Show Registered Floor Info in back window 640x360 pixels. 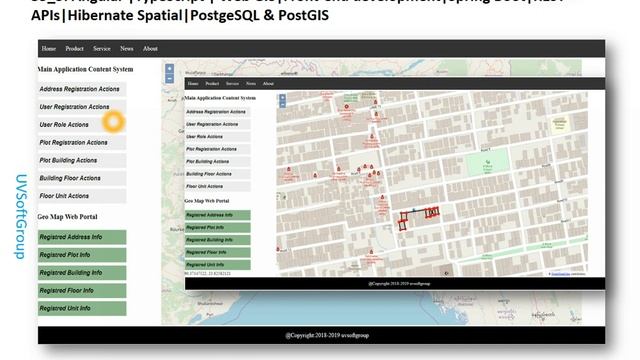point(82,291)
